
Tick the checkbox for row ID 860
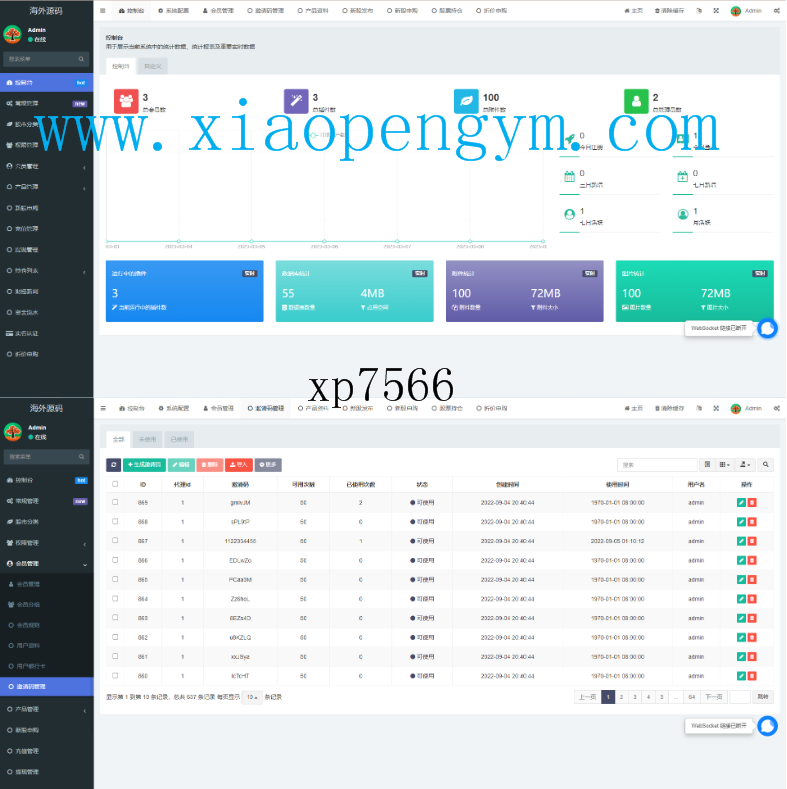coord(115,676)
